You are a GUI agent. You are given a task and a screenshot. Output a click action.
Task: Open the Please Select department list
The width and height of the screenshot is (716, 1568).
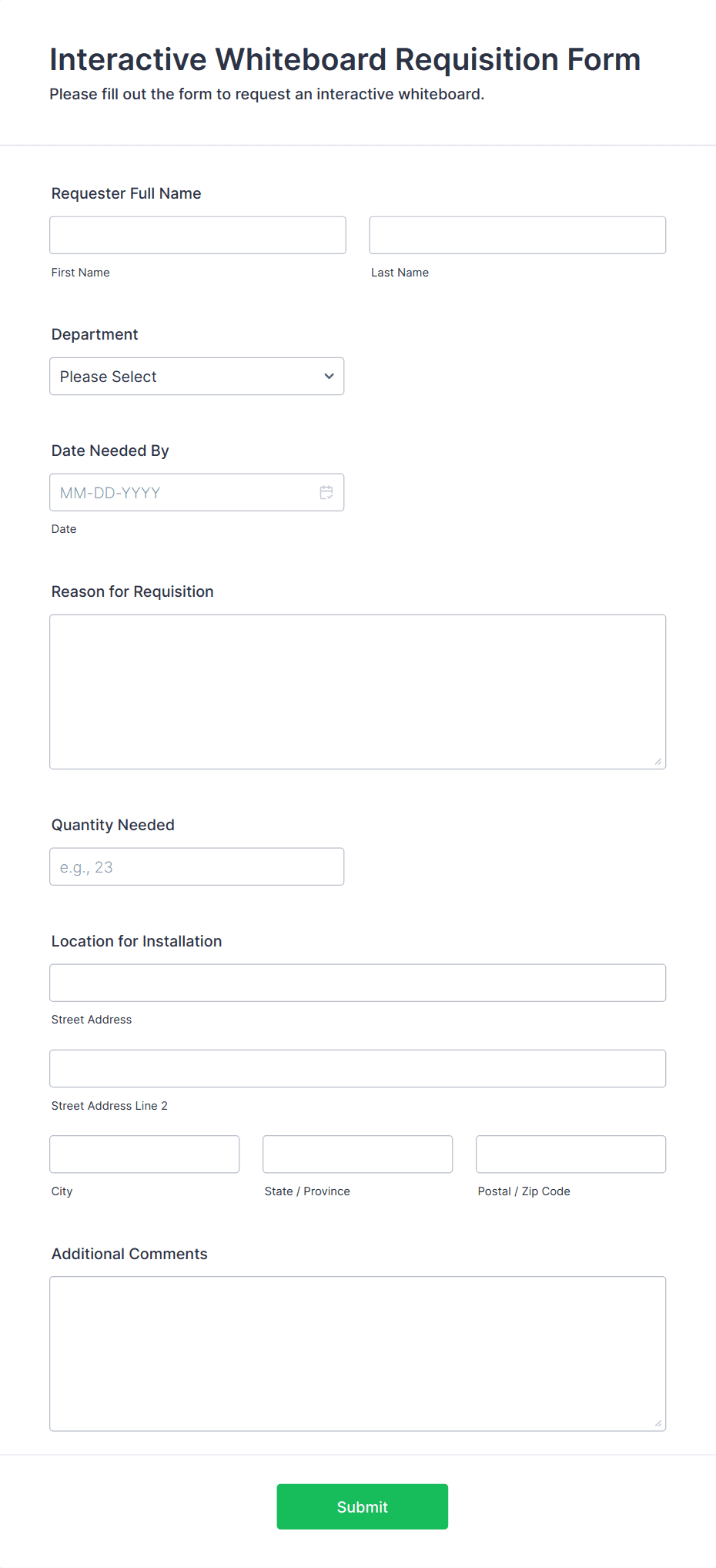click(196, 377)
